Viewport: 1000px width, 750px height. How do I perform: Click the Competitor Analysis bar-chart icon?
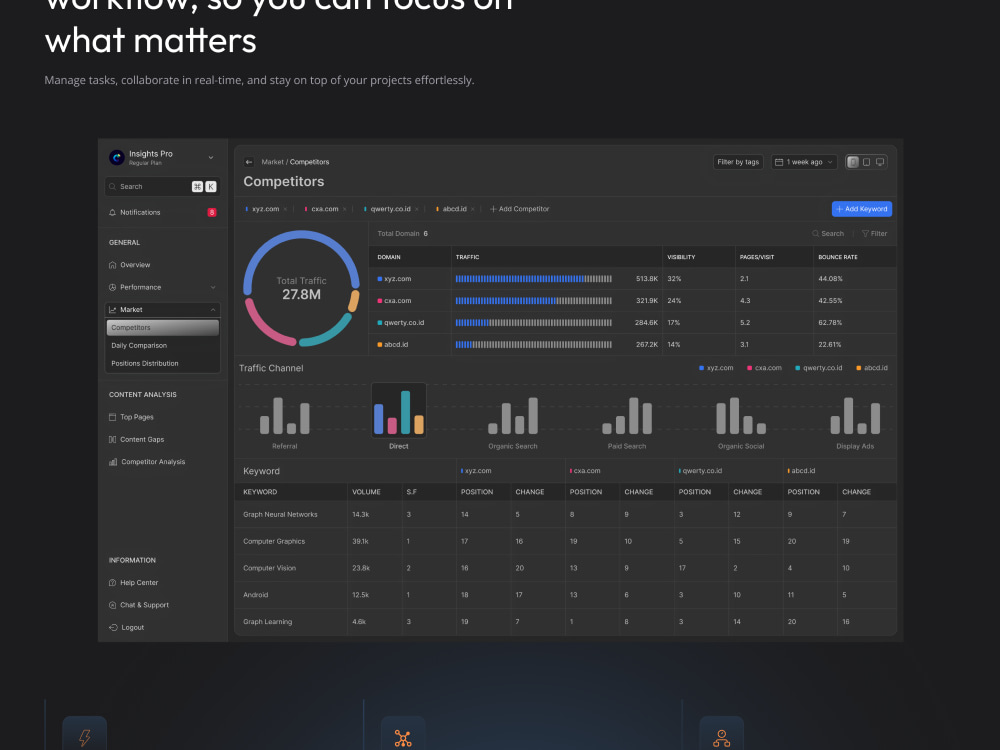tap(113, 462)
